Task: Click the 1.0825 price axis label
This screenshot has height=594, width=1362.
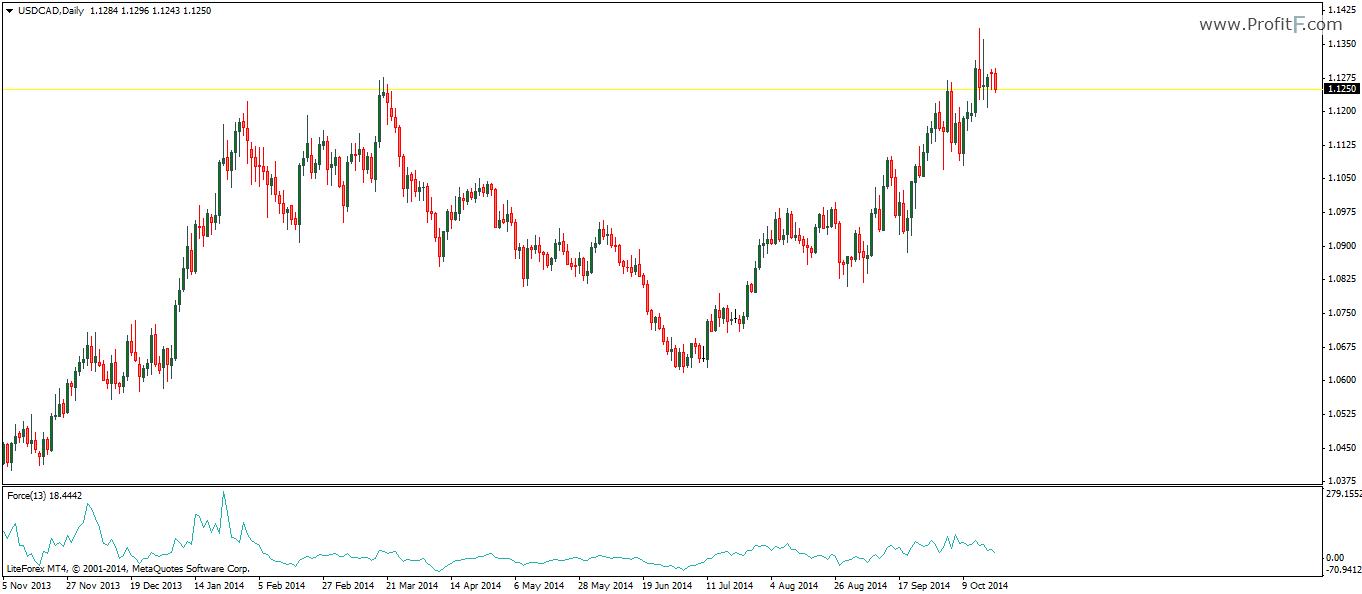Action: click(1342, 279)
